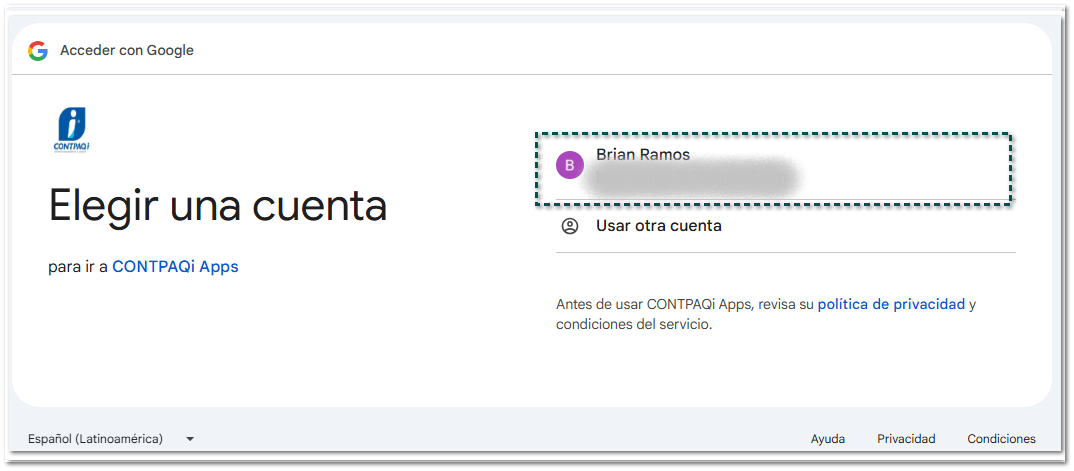Click the condiciones del servicio text
1074x471 pixels.
pyautogui.click(x=634, y=324)
